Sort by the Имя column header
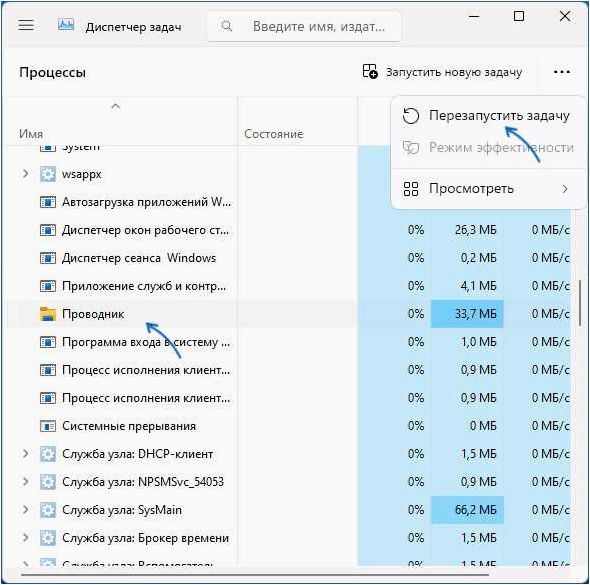Screen dimensions: 590x585 pos(31,134)
